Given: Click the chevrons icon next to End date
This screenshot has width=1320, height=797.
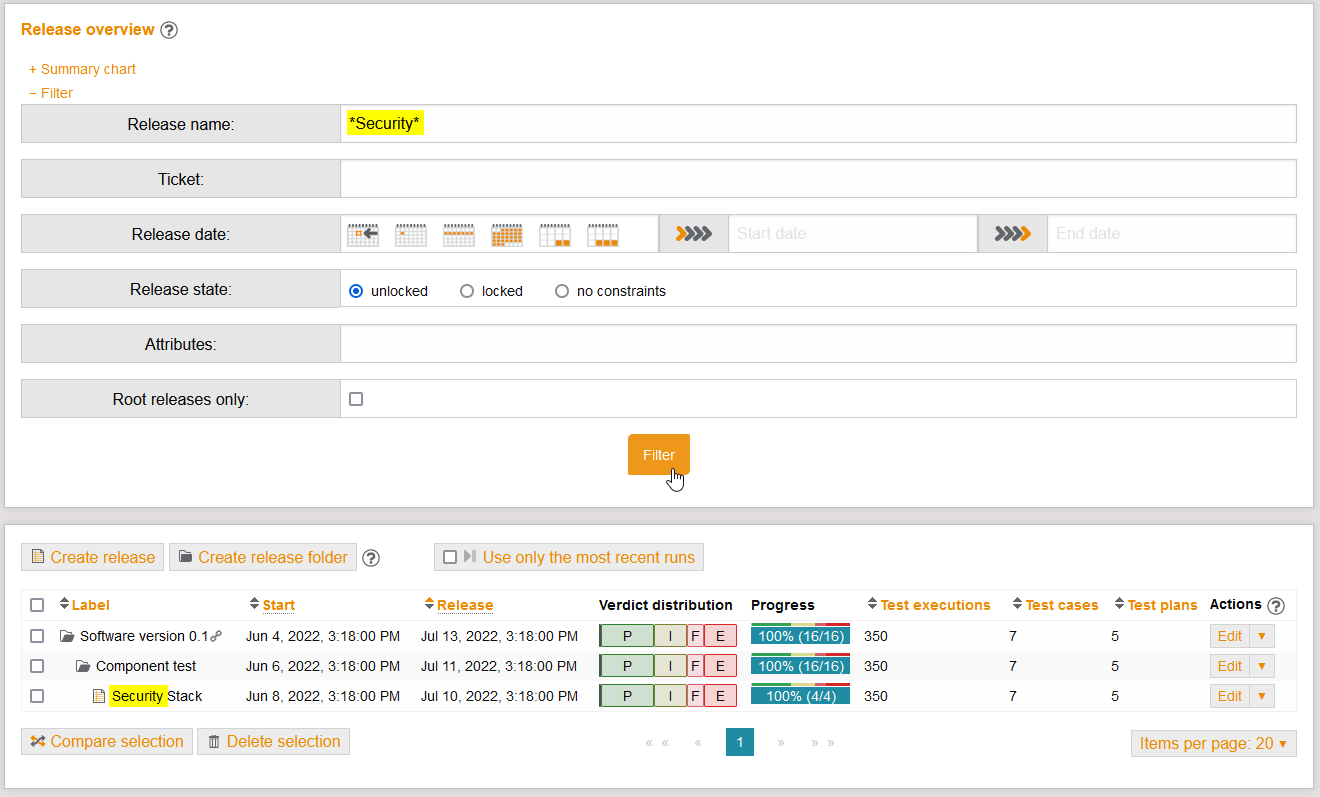Looking at the screenshot, I should (x=1012, y=233).
